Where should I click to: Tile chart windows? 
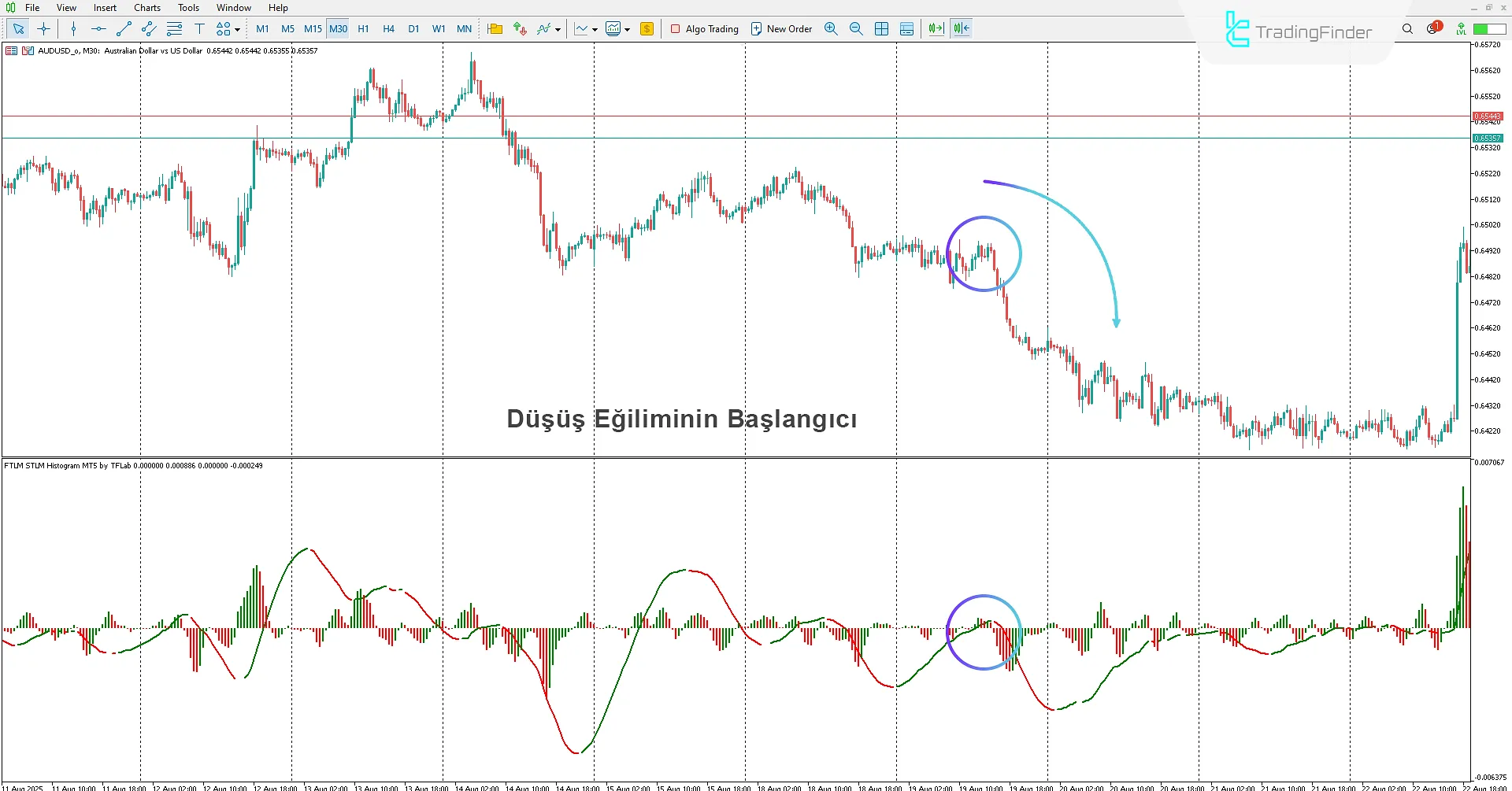[882, 28]
